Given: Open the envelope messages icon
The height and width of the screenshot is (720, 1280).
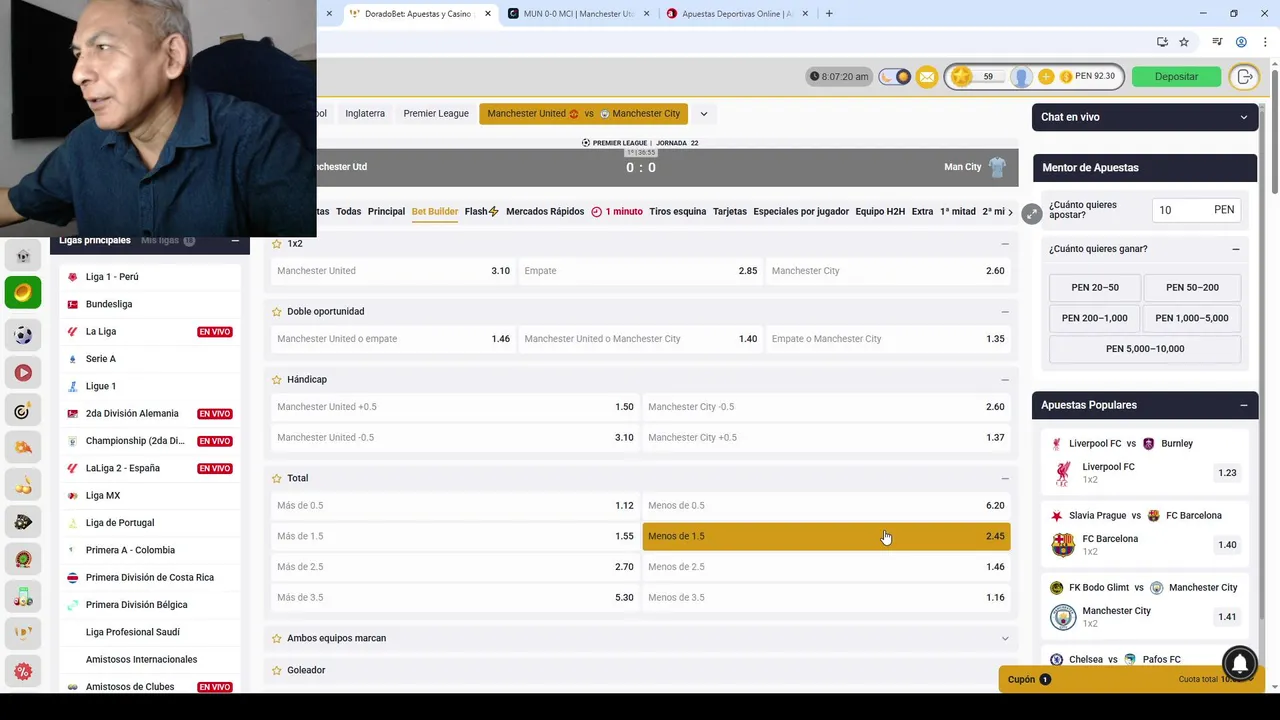Looking at the screenshot, I should point(927,77).
